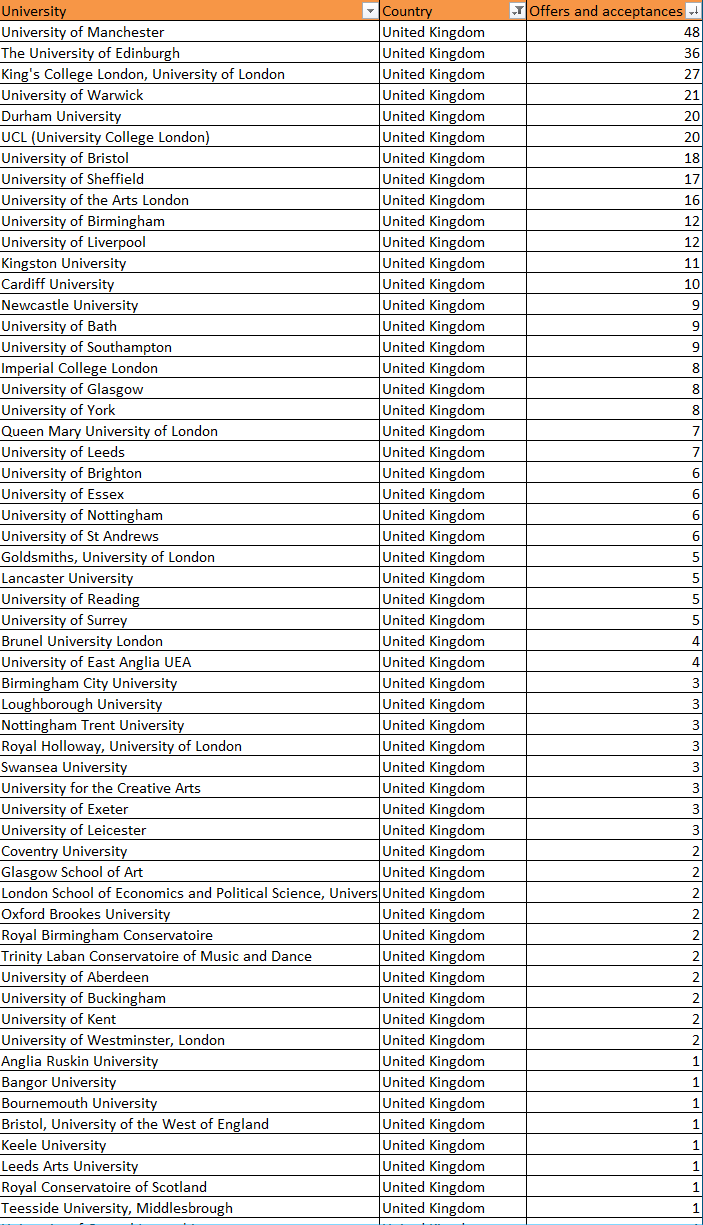Open the Country column filter dropdown
This screenshot has width=703, height=1225.
[x=517, y=11]
